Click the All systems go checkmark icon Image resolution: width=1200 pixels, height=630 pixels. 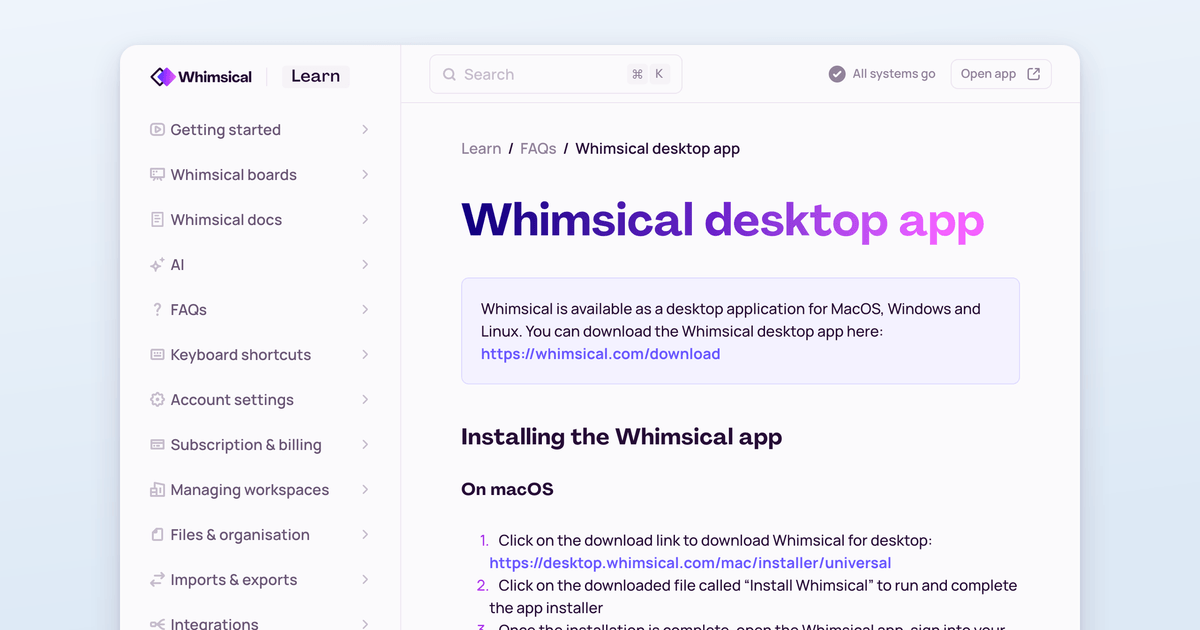[x=837, y=74]
